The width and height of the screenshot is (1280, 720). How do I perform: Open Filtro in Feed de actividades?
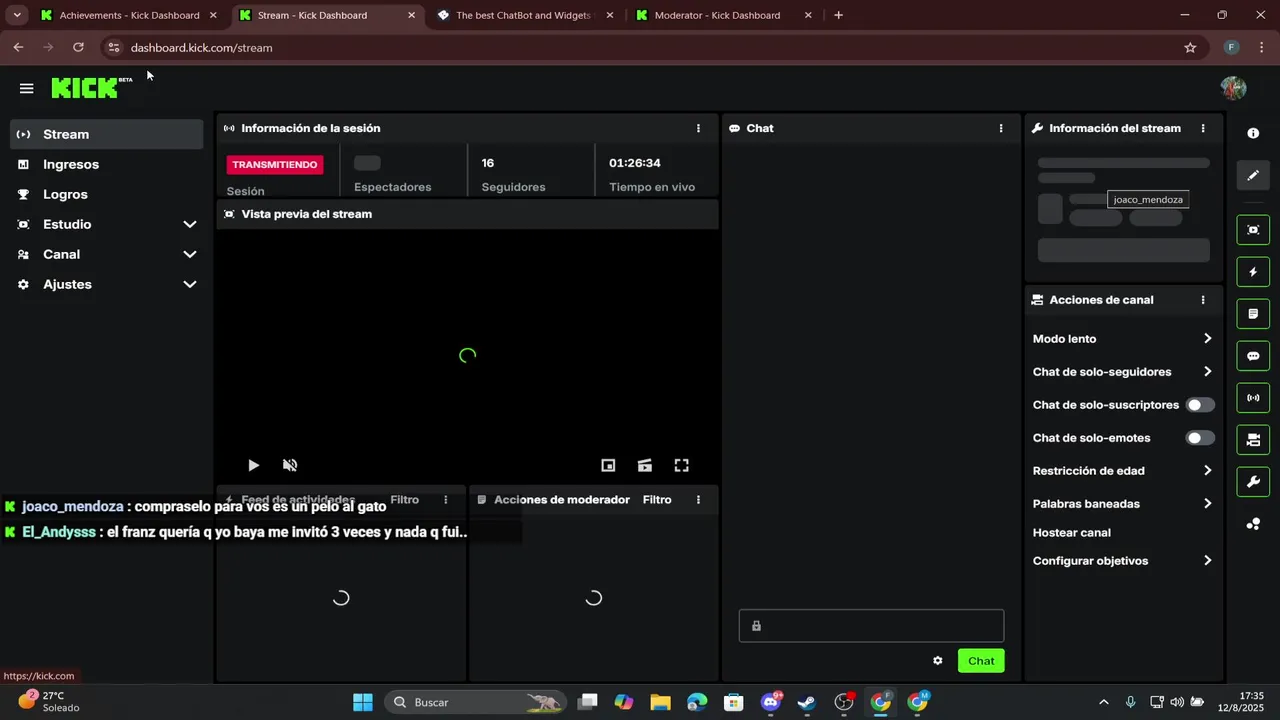(405, 500)
